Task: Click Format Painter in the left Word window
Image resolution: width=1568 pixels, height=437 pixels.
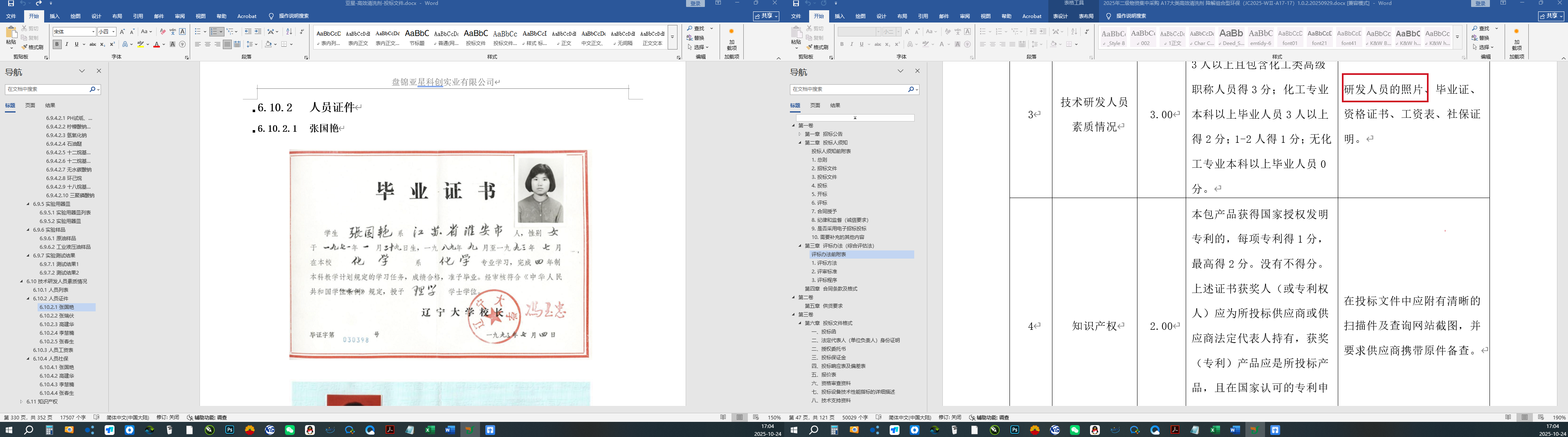Action: point(33,47)
